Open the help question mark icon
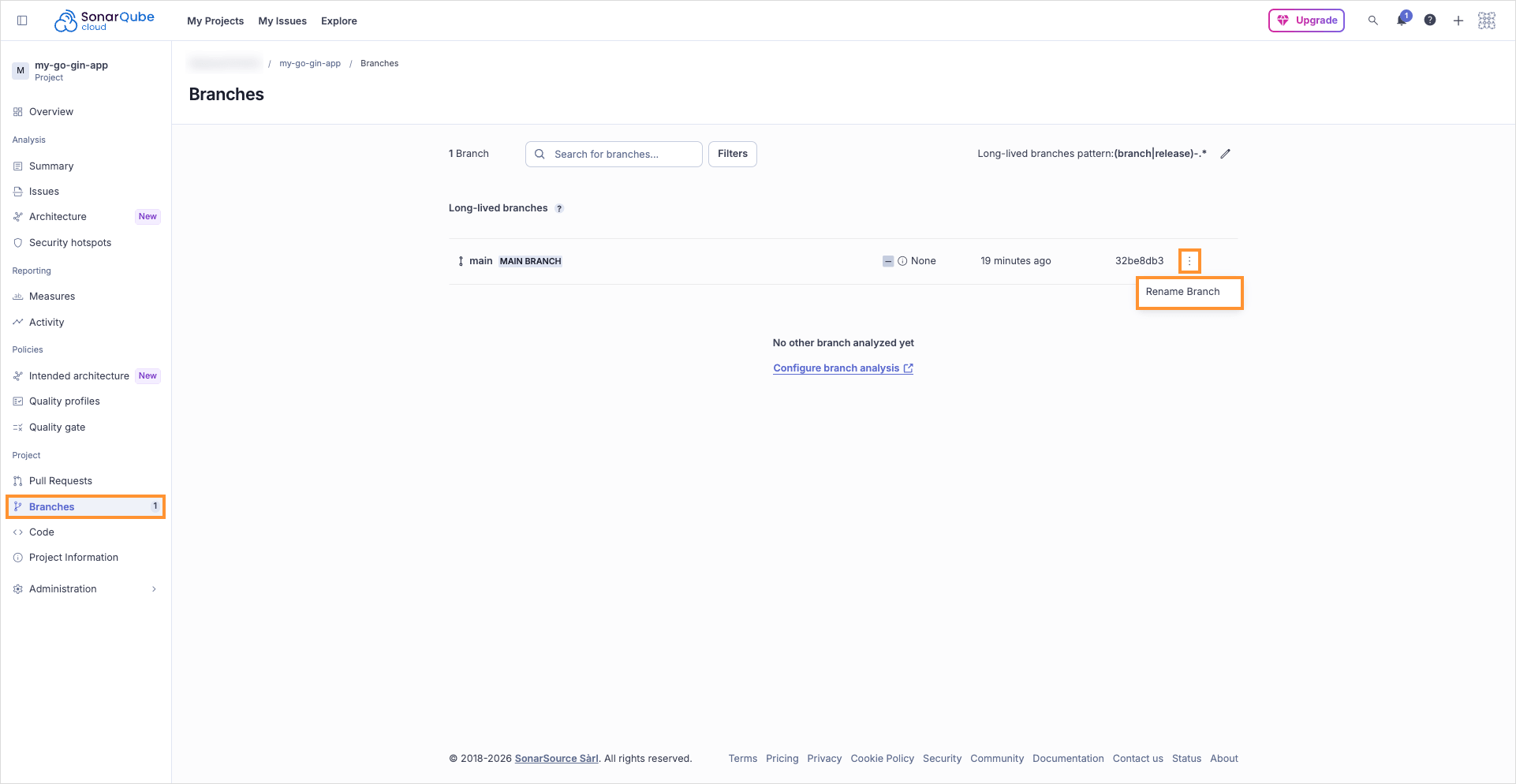This screenshot has height=784, width=1516. coord(1429,21)
